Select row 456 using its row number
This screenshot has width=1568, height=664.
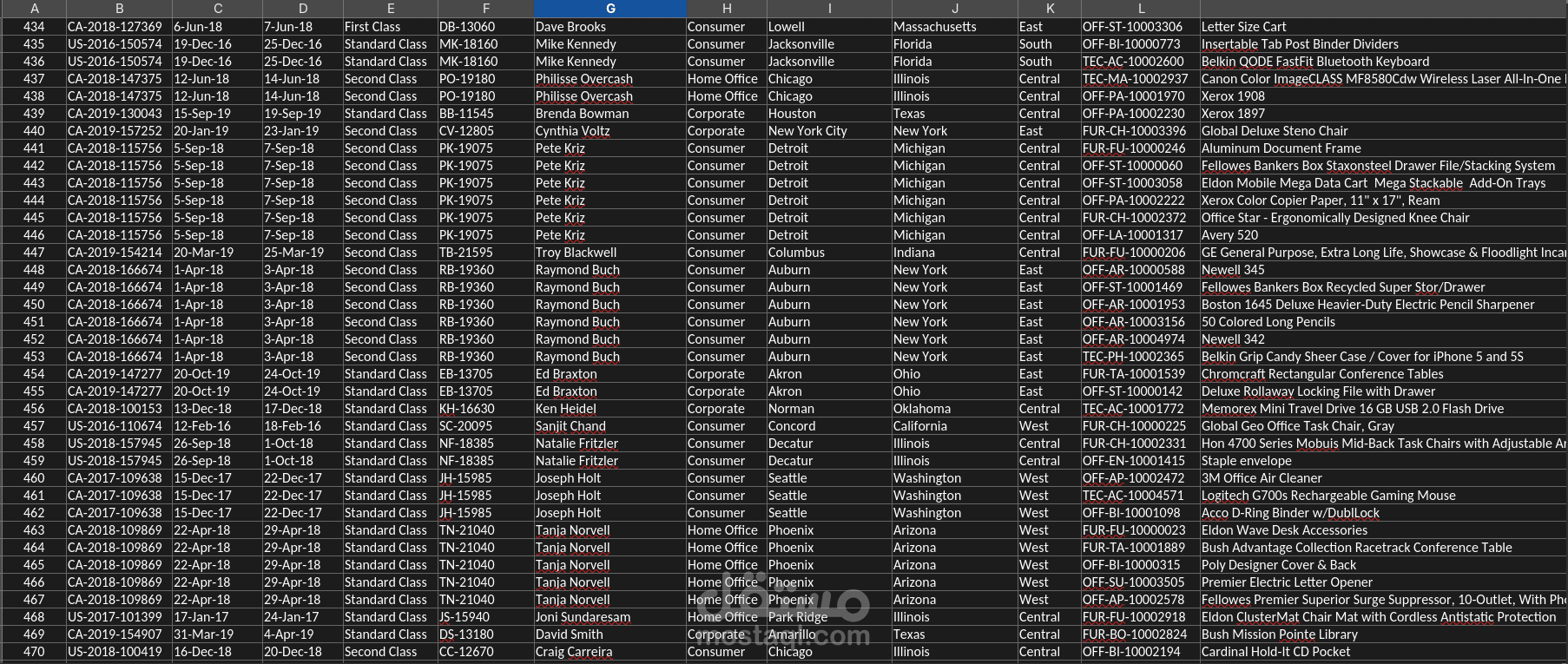(34, 409)
